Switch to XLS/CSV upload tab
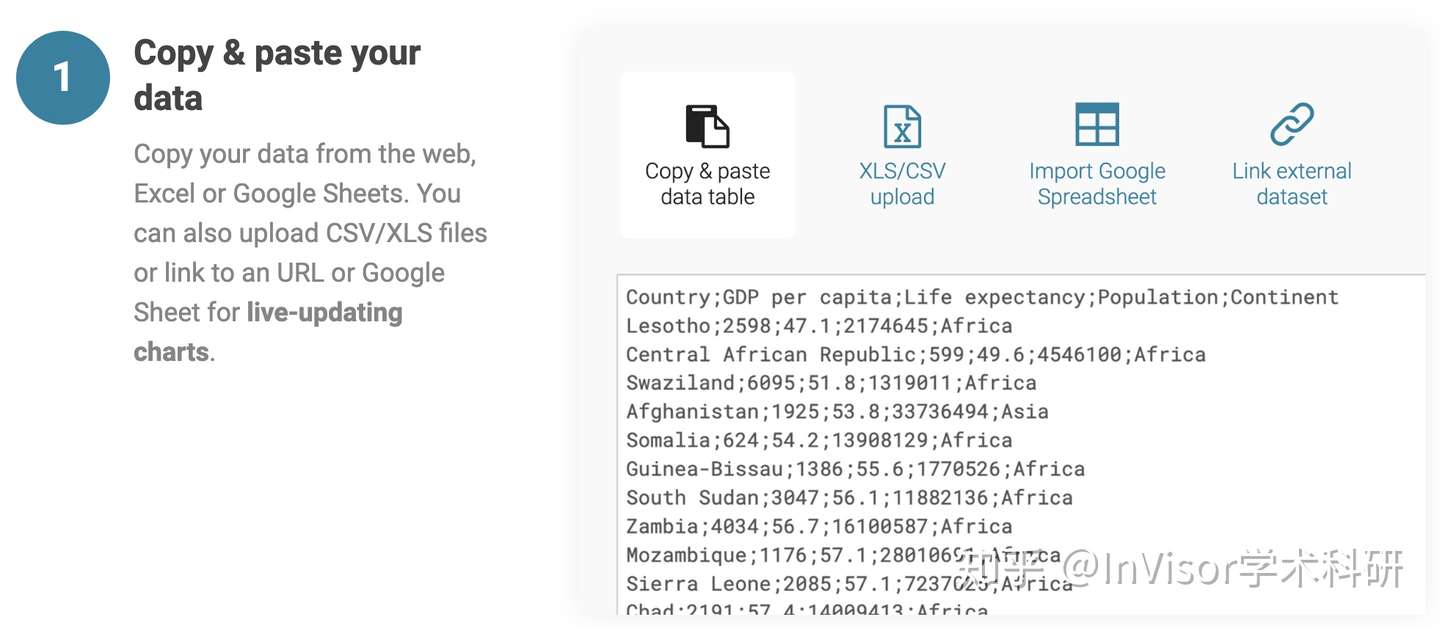Viewport: 1440px width, 628px height. 902,154
